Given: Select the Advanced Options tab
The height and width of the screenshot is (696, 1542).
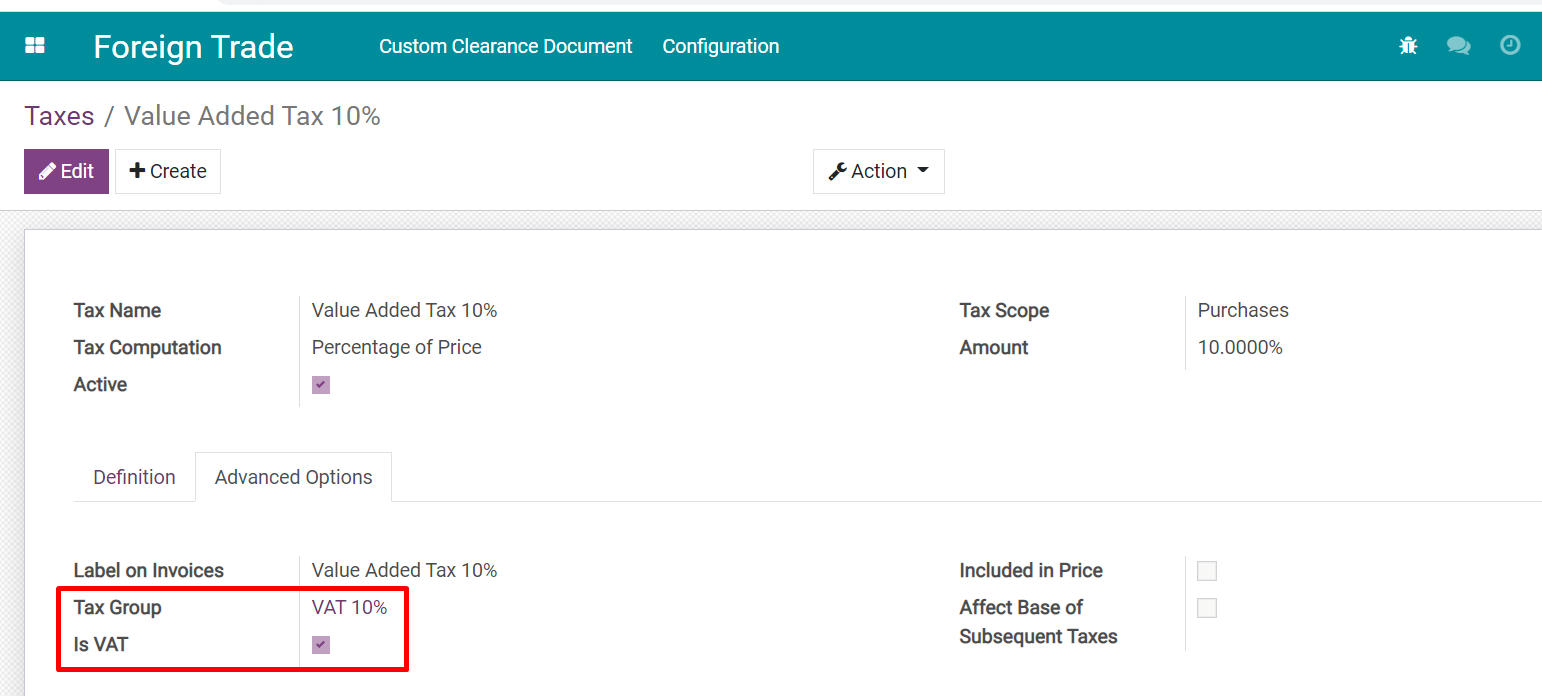Looking at the screenshot, I should tap(293, 477).
